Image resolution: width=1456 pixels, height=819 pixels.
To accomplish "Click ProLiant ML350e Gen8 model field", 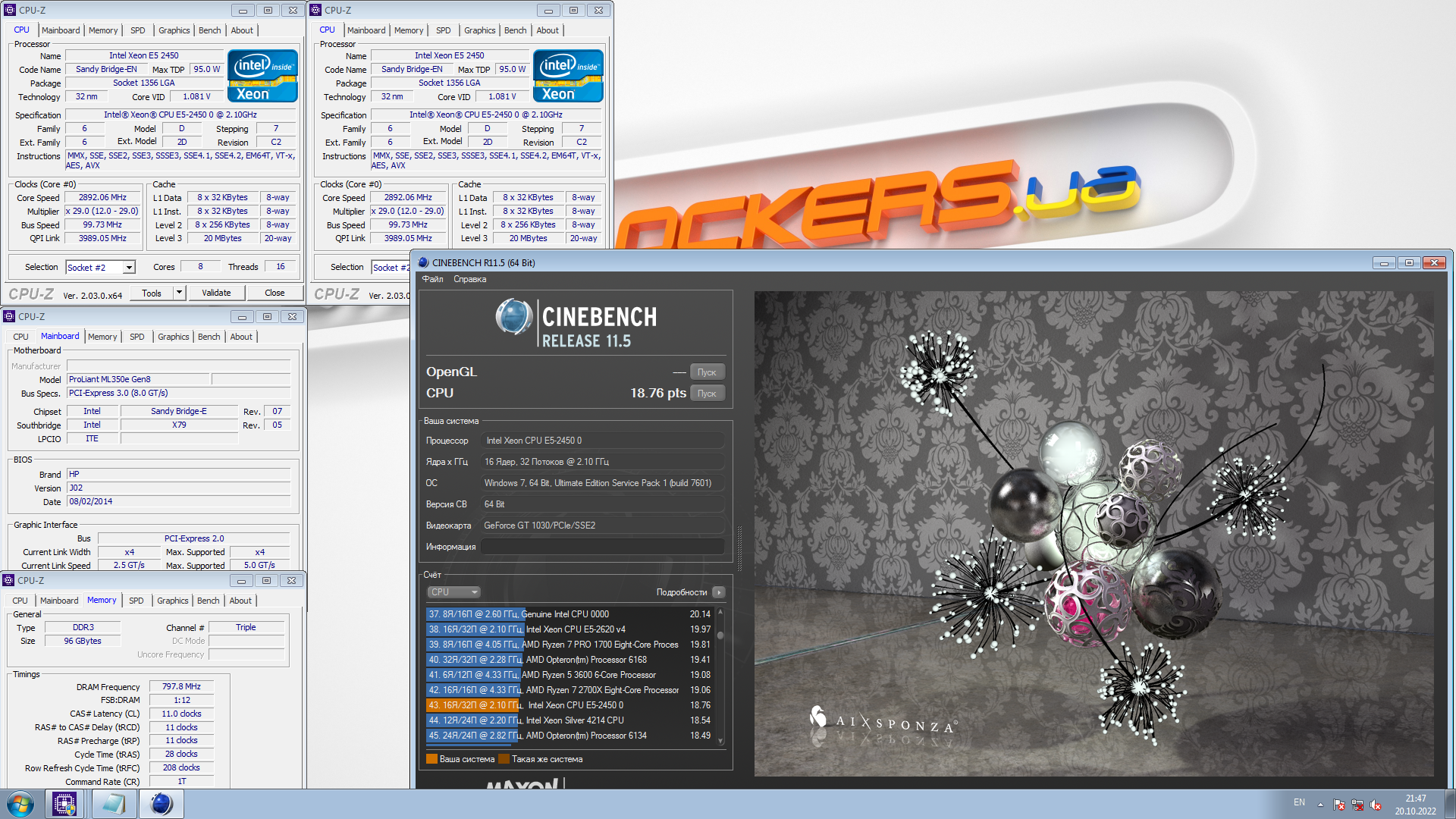I will click(138, 379).
